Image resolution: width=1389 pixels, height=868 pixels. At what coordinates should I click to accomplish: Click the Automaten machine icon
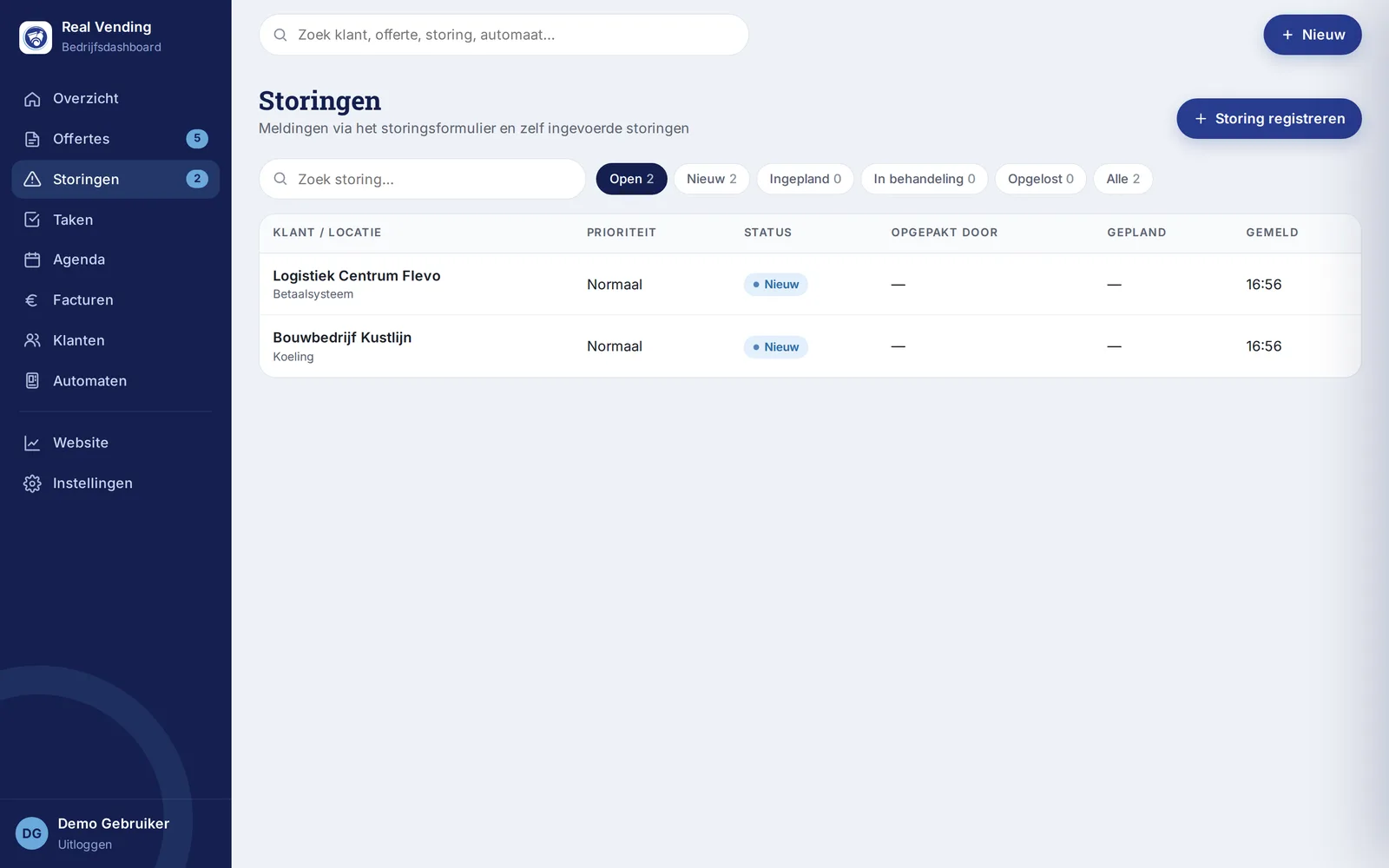32,381
